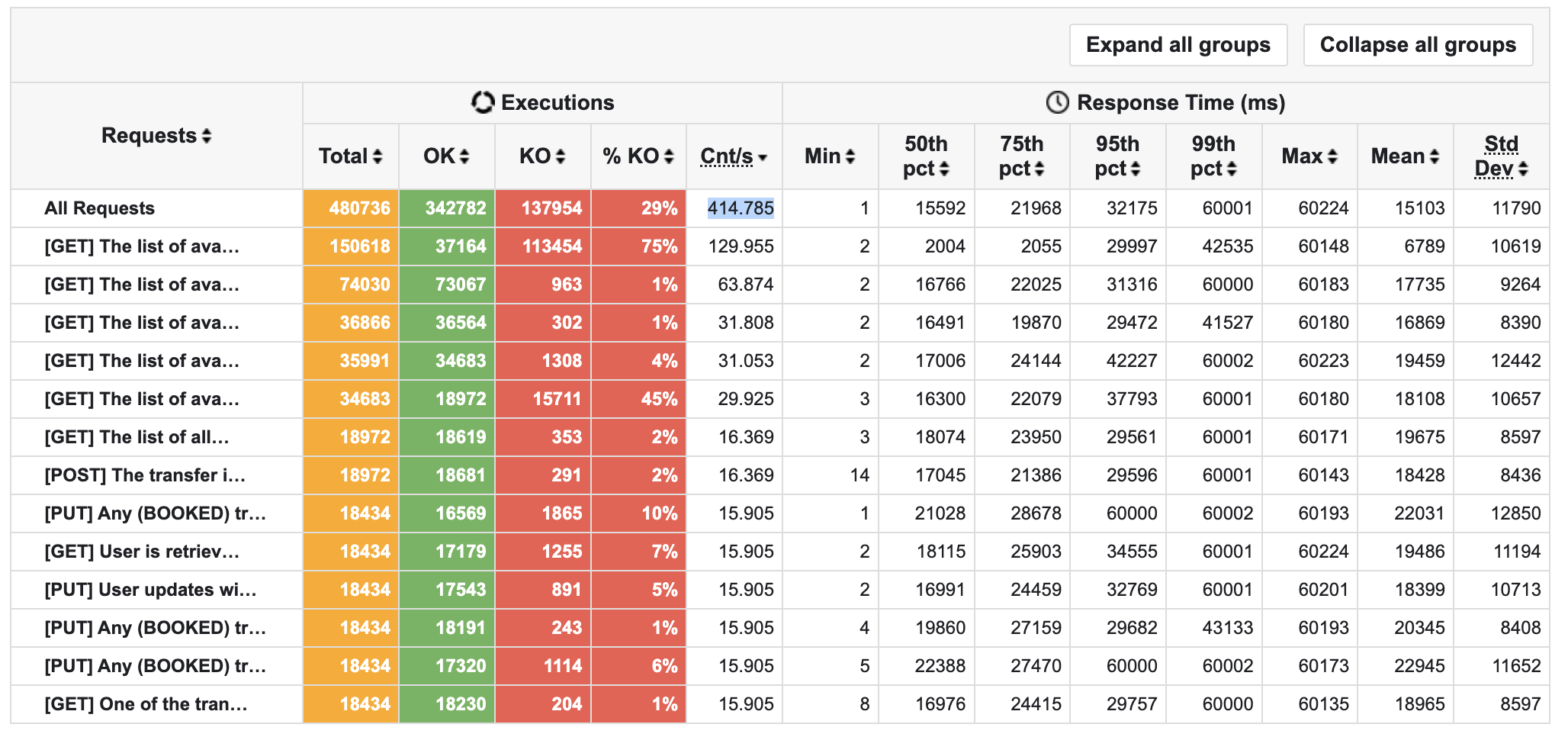This screenshot has width=1568, height=737.
Task: Click the total value 74030
Action: pos(365,285)
